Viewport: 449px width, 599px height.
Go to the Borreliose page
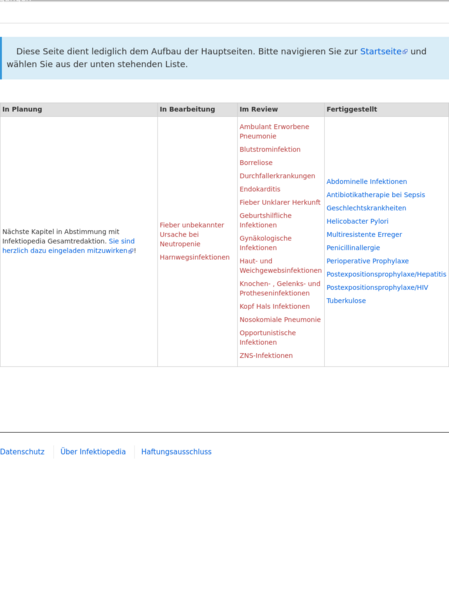[256, 163]
